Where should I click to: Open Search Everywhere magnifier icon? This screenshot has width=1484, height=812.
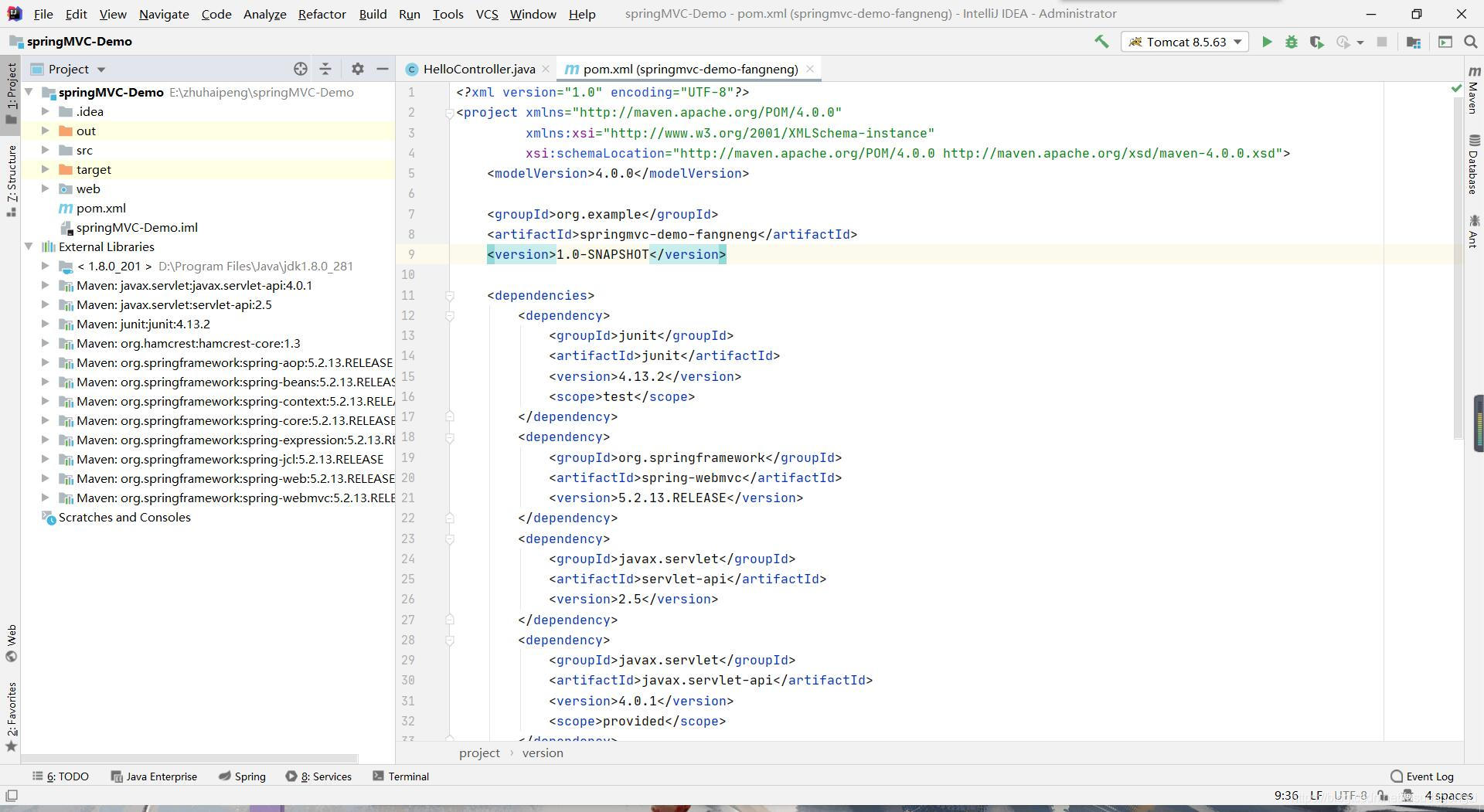pos(1470,42)
